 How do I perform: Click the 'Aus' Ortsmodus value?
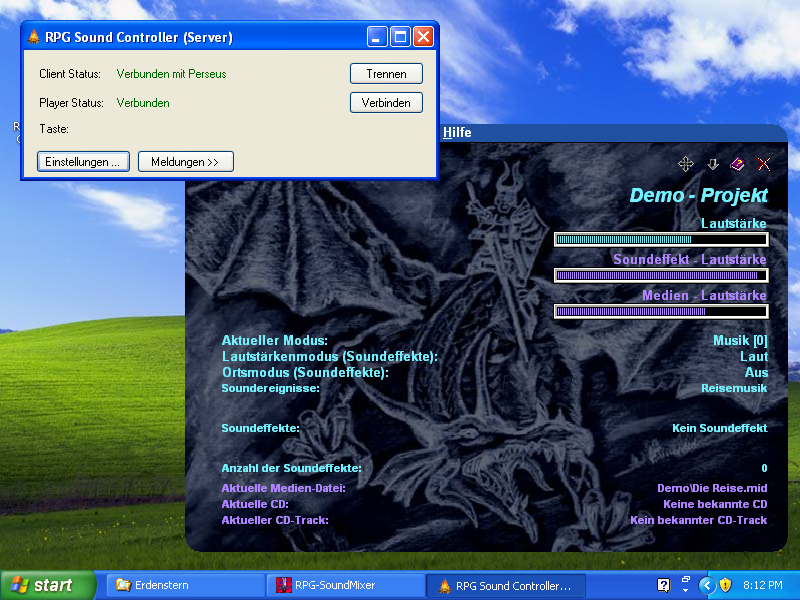tap(756, 372)
